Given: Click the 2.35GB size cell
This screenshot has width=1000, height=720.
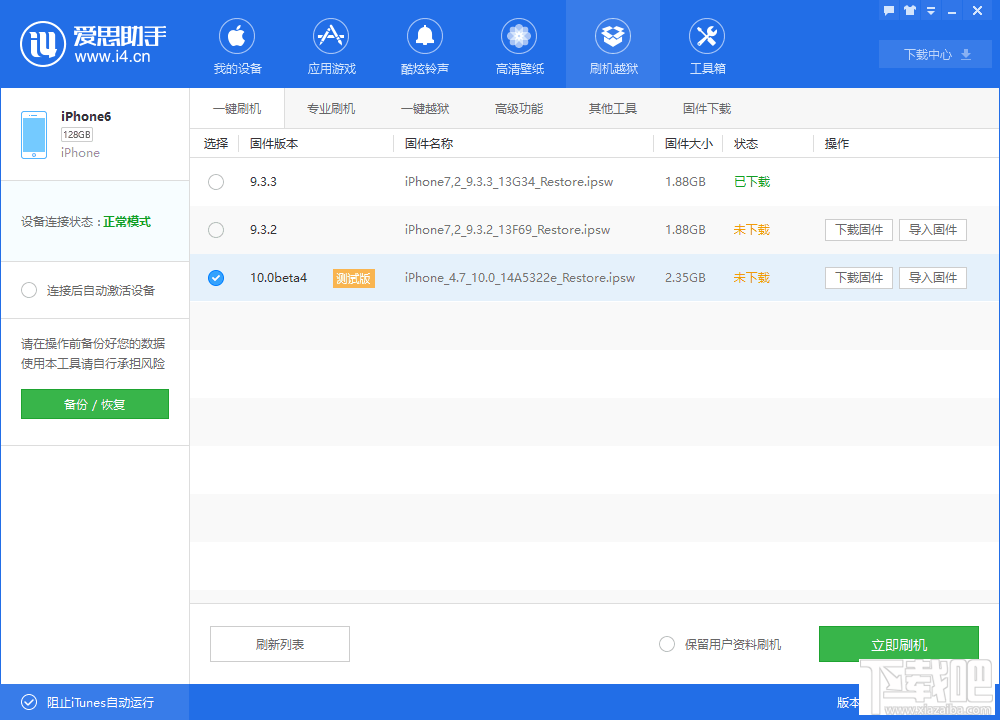Looking at the screenshot, I should [x=686, y=278].
